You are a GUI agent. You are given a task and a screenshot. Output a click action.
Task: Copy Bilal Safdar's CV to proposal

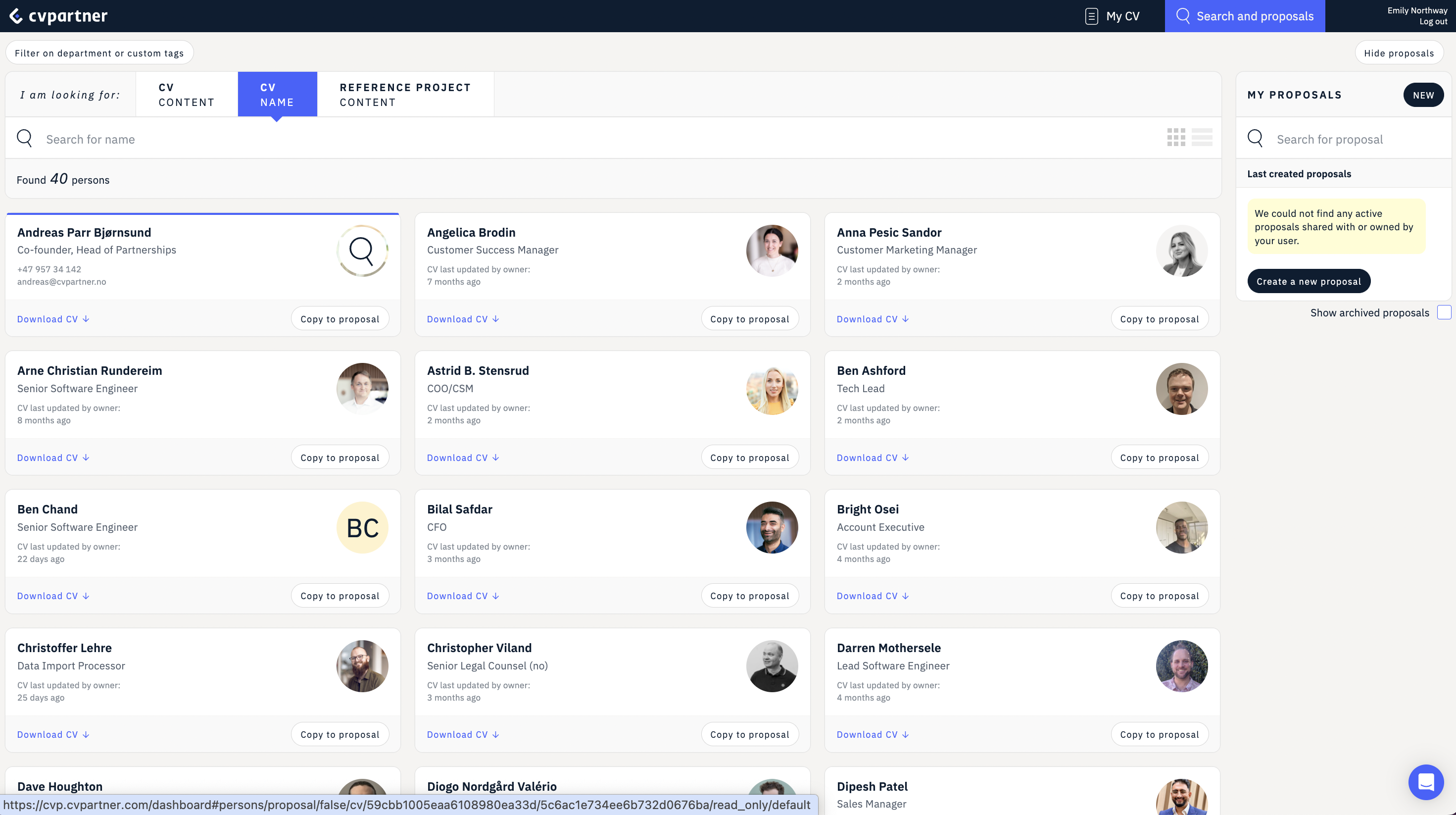(750, 595)
